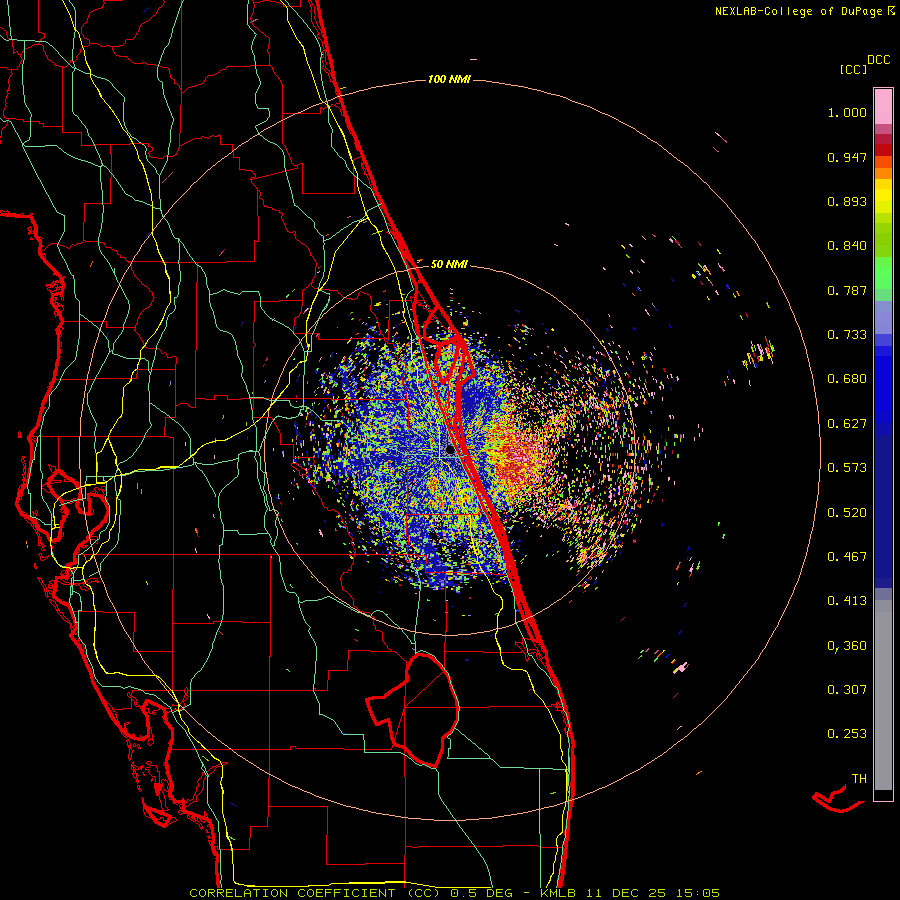Viewport: 900px width, 900px height.
Task: Click the DCC label above the color bar
Action: point(879,60)
